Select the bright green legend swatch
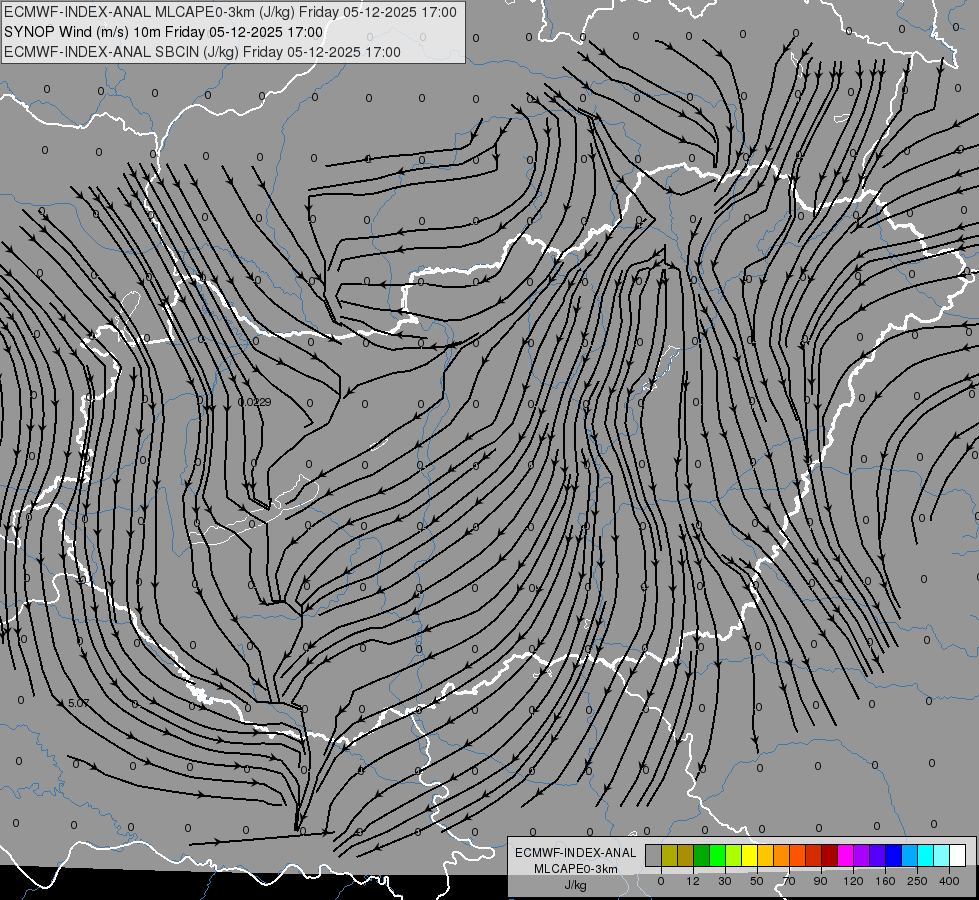Image resolution: width=979 pixels, height=900 pixels. (717, 856)
